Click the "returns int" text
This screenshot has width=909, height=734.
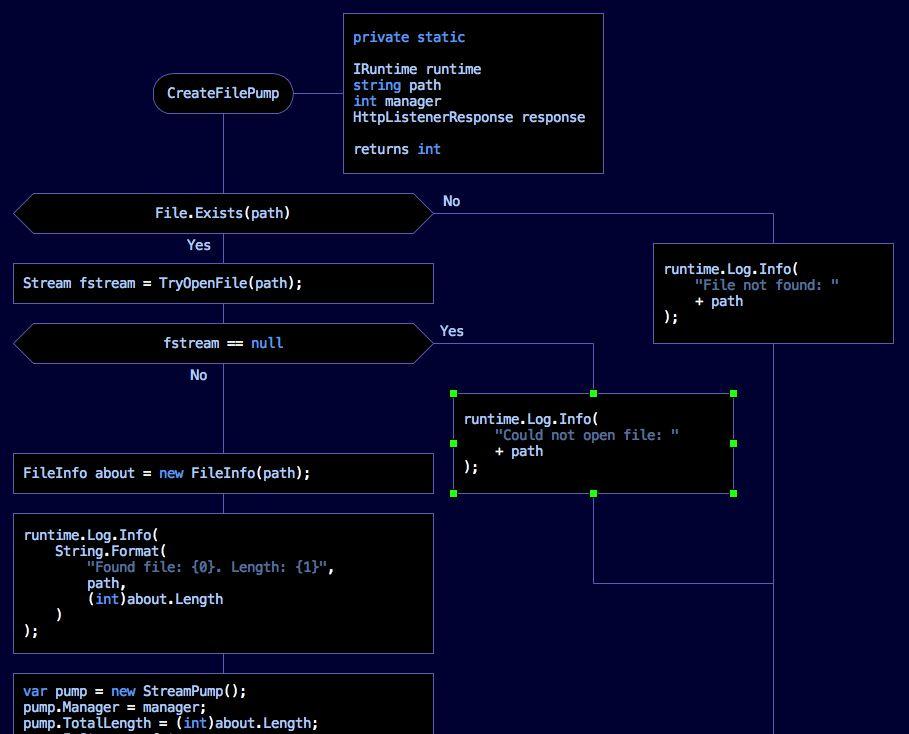click(397, 149)
